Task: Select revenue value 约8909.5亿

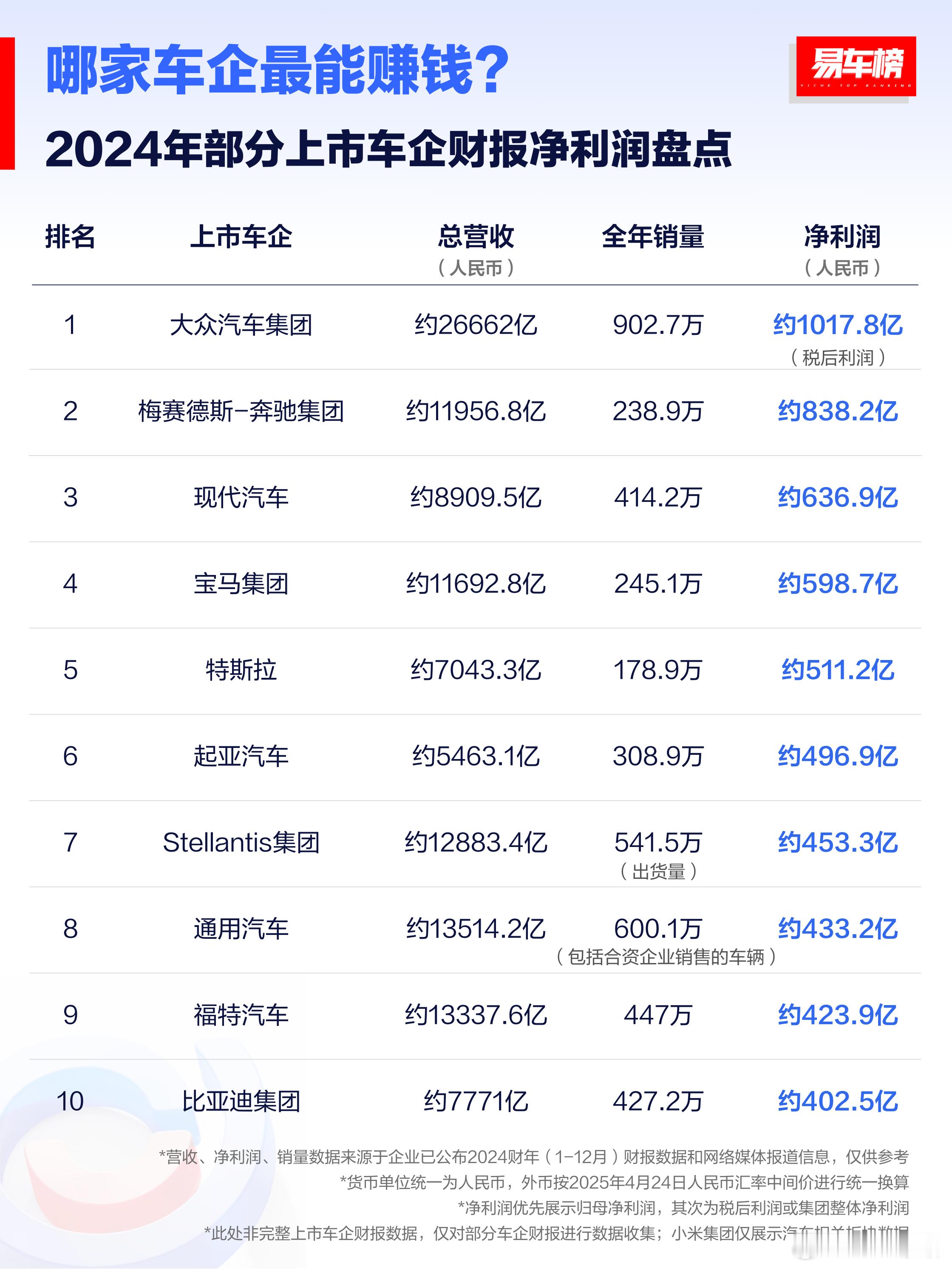Action: 476,497
